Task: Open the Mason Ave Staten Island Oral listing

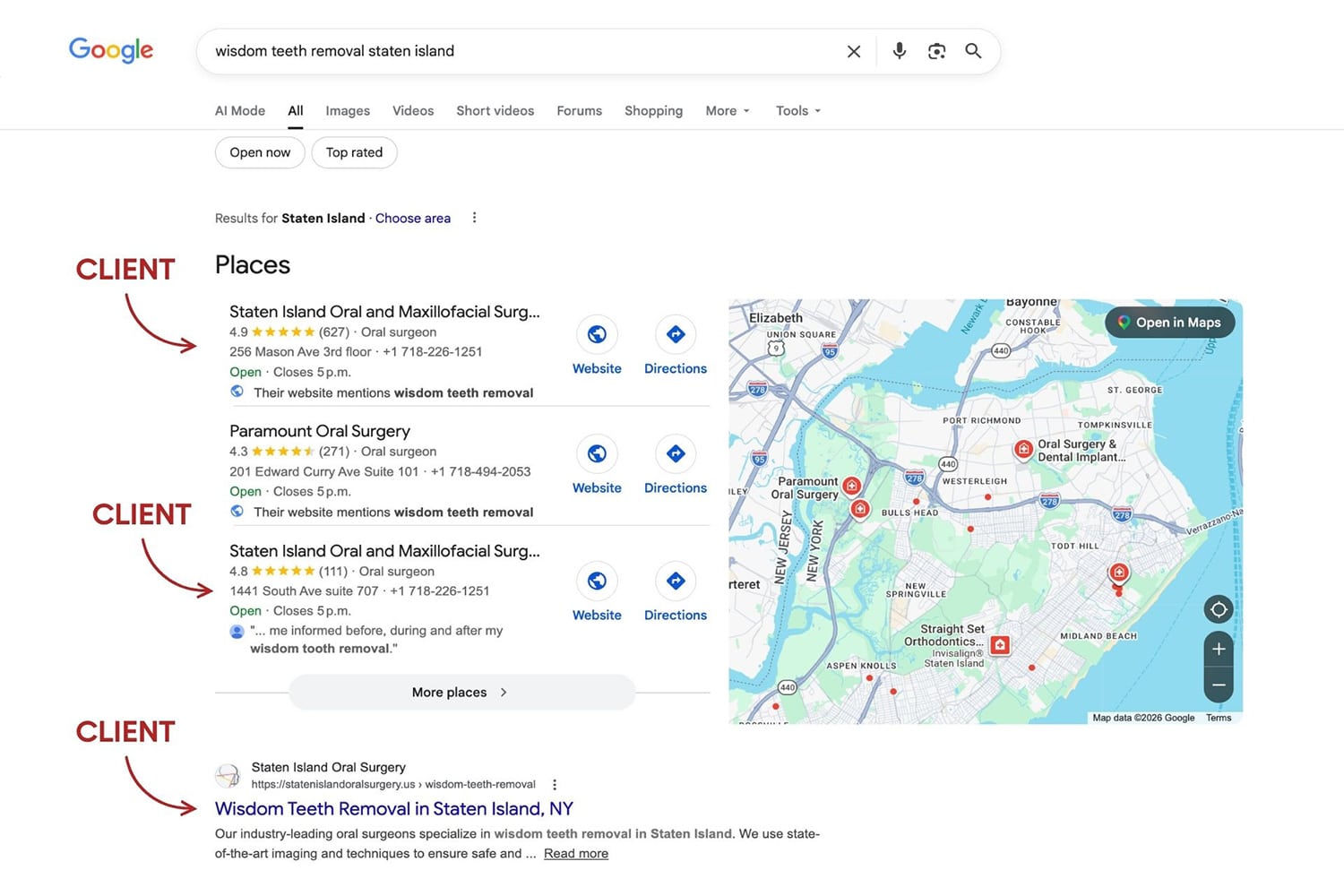Action: pos(384,312)
